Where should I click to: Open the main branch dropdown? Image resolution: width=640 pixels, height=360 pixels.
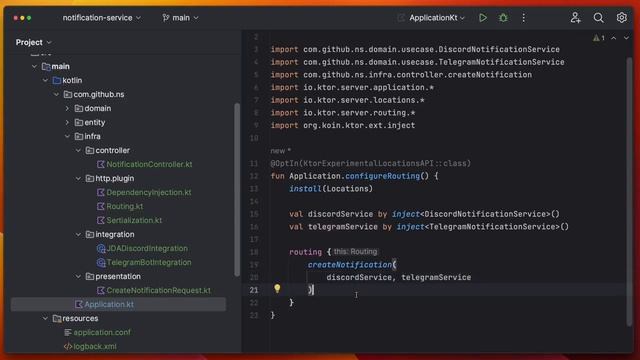tap(180, 18)
